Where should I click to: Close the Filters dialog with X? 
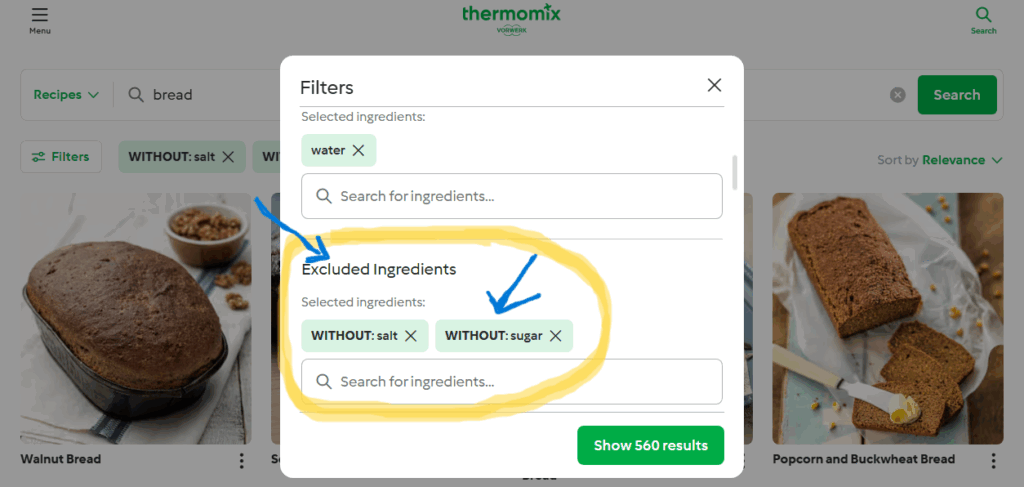click(714, 85)
